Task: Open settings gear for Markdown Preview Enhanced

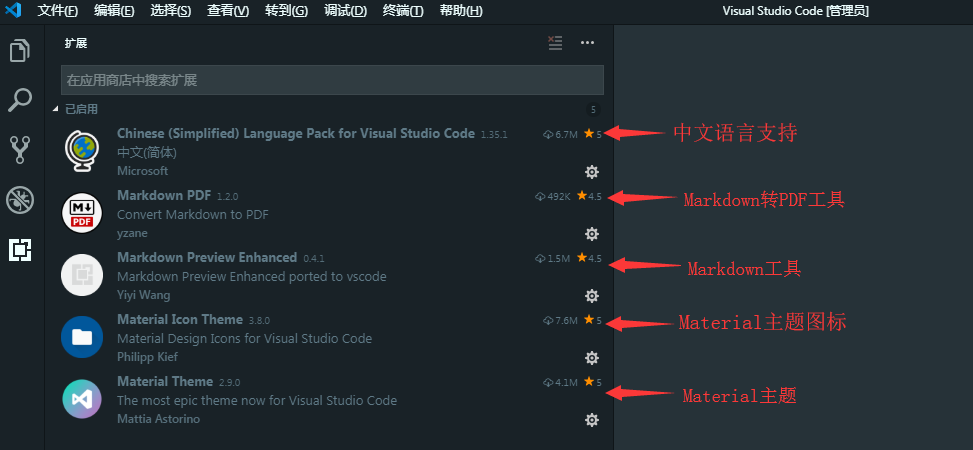Action: (592, 296)
